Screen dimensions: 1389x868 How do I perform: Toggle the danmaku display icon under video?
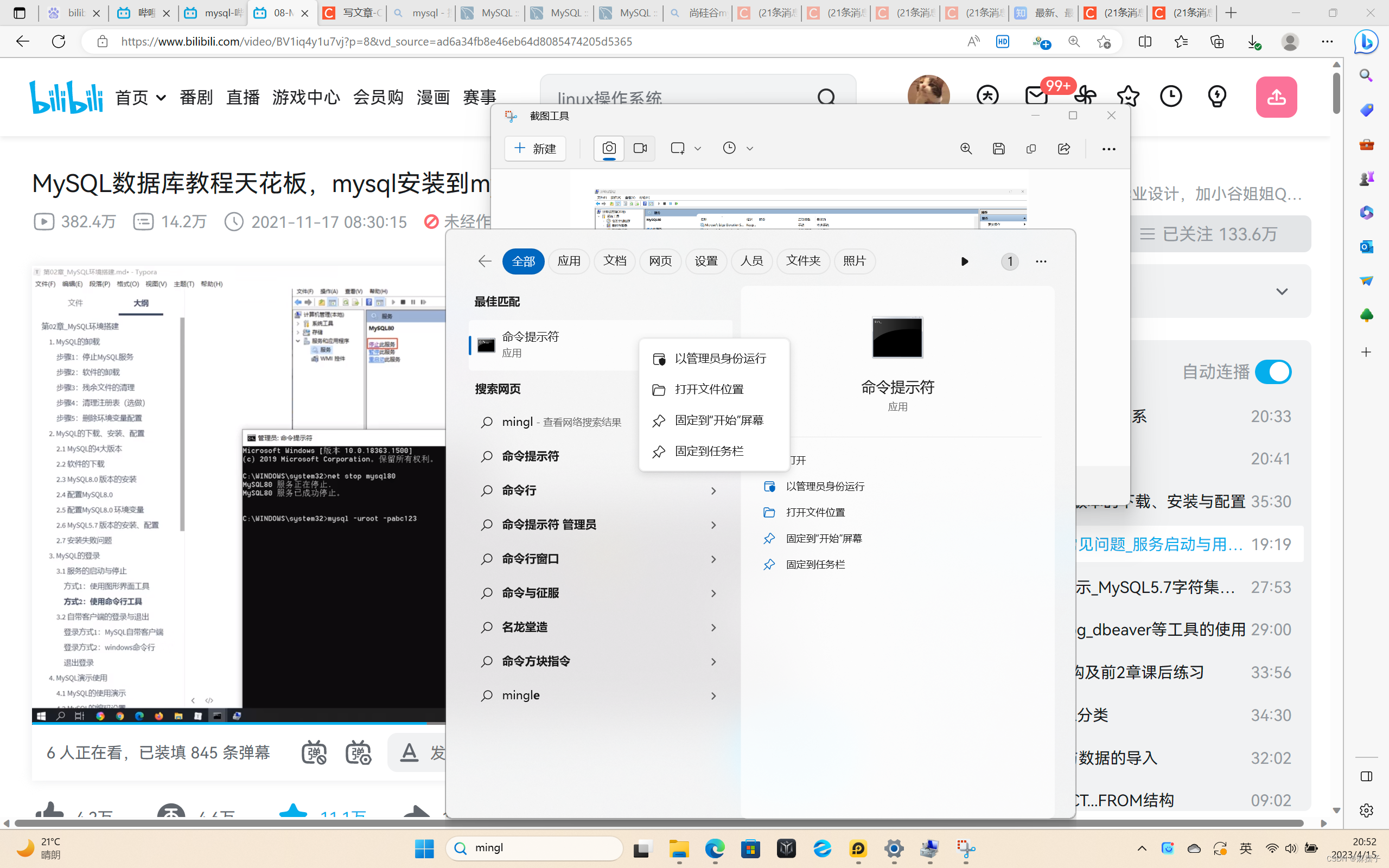314,752
